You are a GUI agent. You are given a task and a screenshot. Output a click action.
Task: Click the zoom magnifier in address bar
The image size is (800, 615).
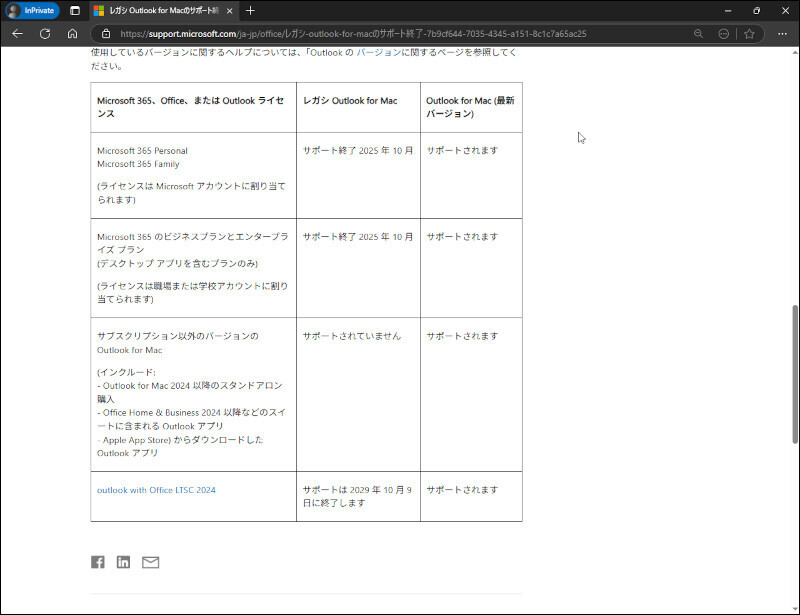698,34
